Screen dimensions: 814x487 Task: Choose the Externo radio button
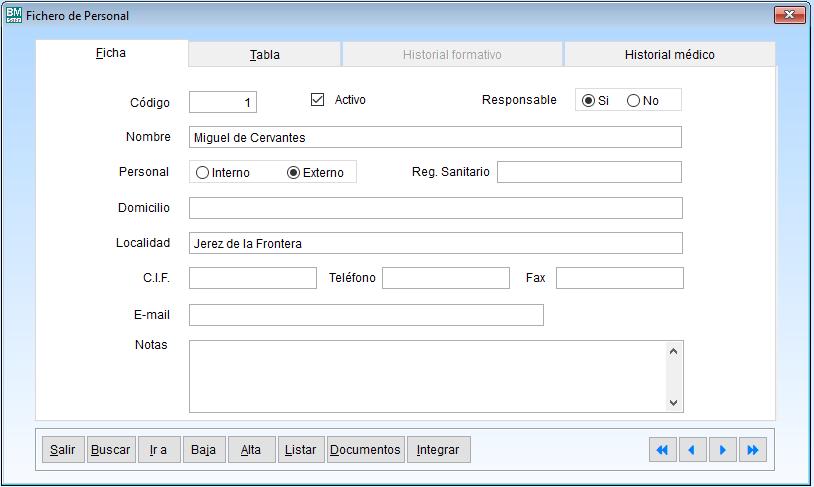[x=293, y=172]
